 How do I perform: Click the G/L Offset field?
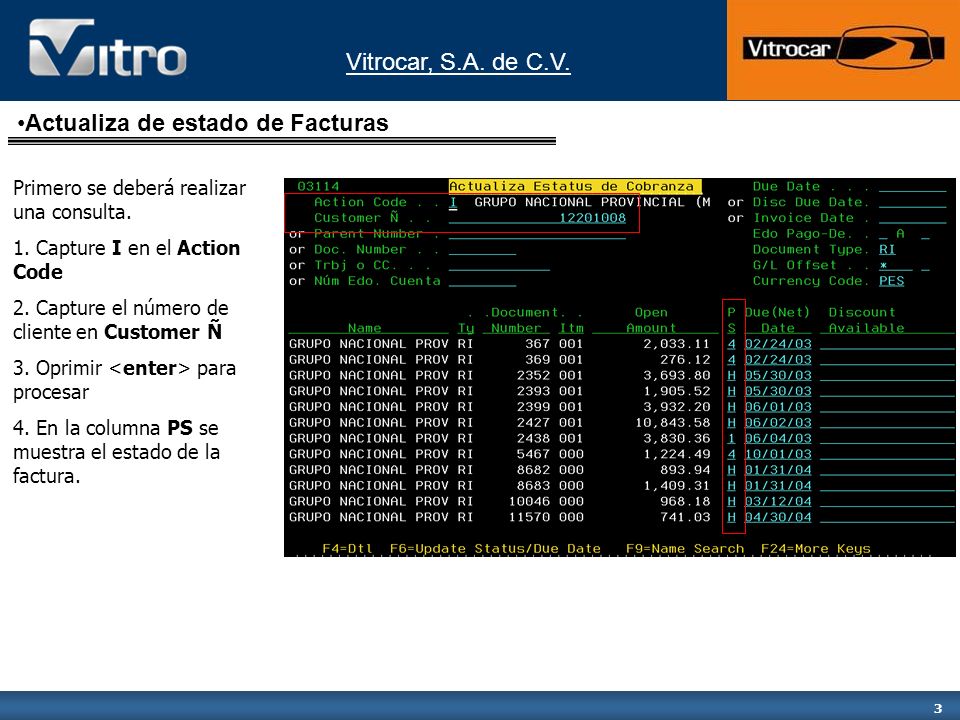point(895,266)
